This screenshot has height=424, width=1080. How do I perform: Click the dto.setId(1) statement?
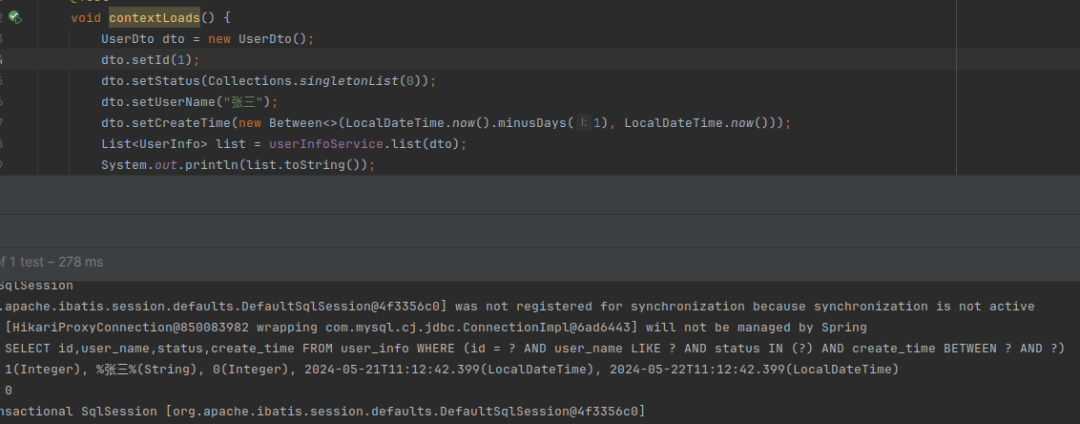[x=150, y=60]
